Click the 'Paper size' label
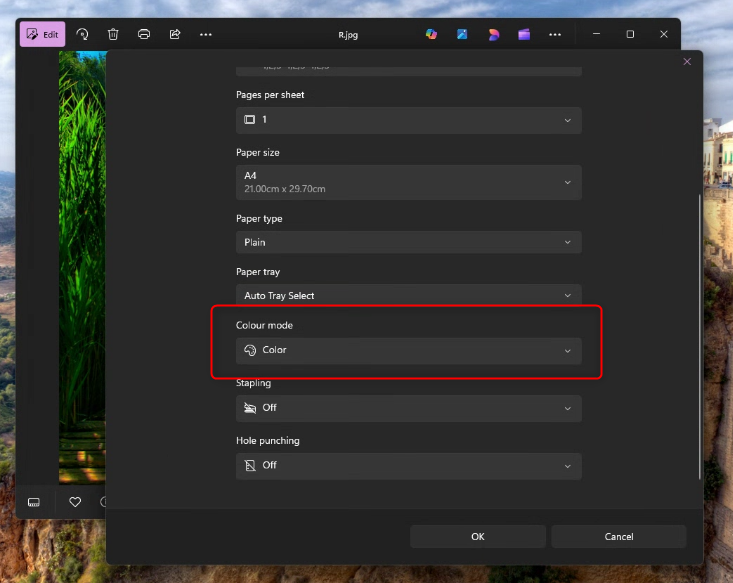The image size is (733, 583). coord(258,153)
